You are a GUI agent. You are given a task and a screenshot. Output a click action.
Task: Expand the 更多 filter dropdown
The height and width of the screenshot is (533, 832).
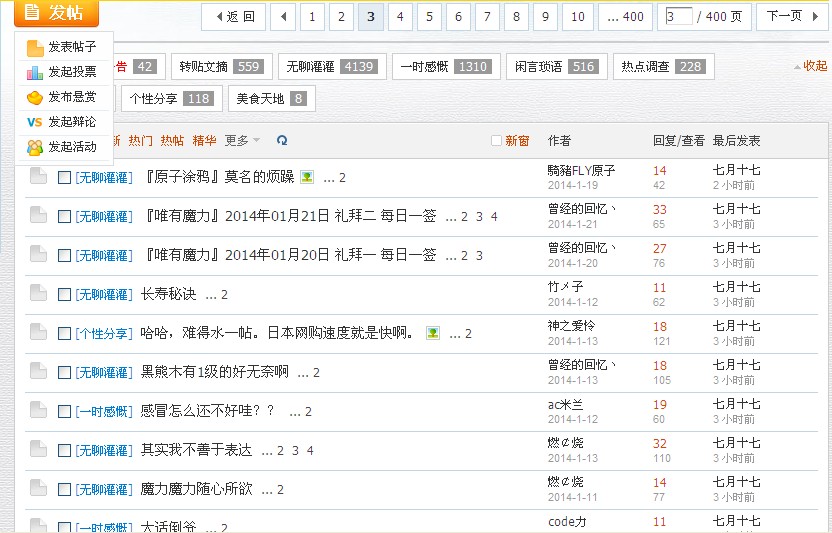click(242, 141)
